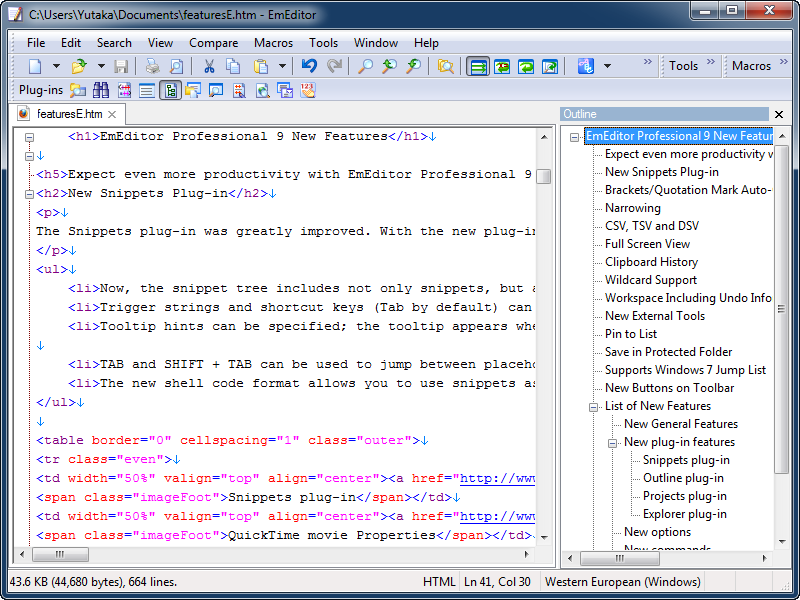
Task: Click the editor horizontal scrollbar thumb
Action: click(x=60, y=555)
